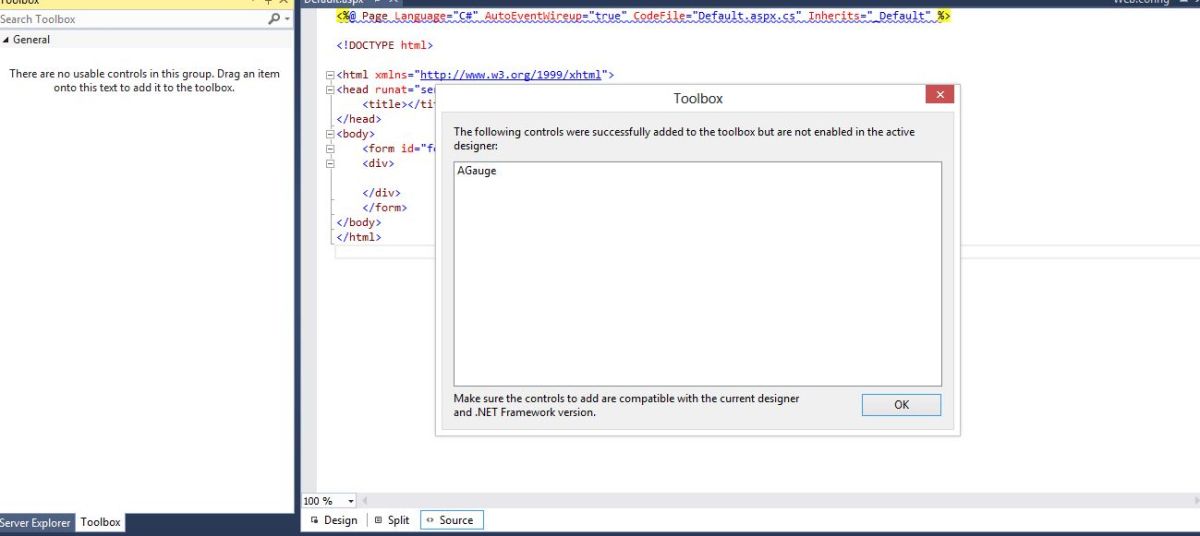Switch editor to Split view
1200x536 pixels.
pyautogui.click(x=392, y=520)
